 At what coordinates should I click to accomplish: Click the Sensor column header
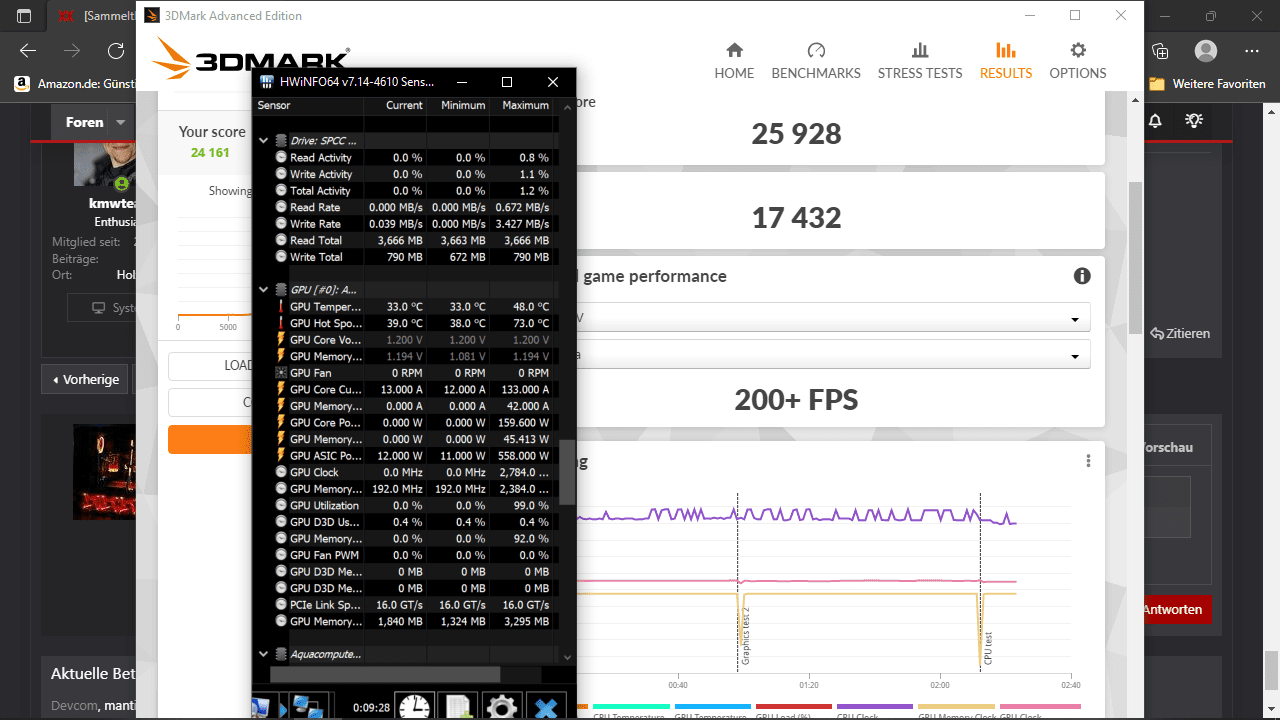(x=274, y=105)
